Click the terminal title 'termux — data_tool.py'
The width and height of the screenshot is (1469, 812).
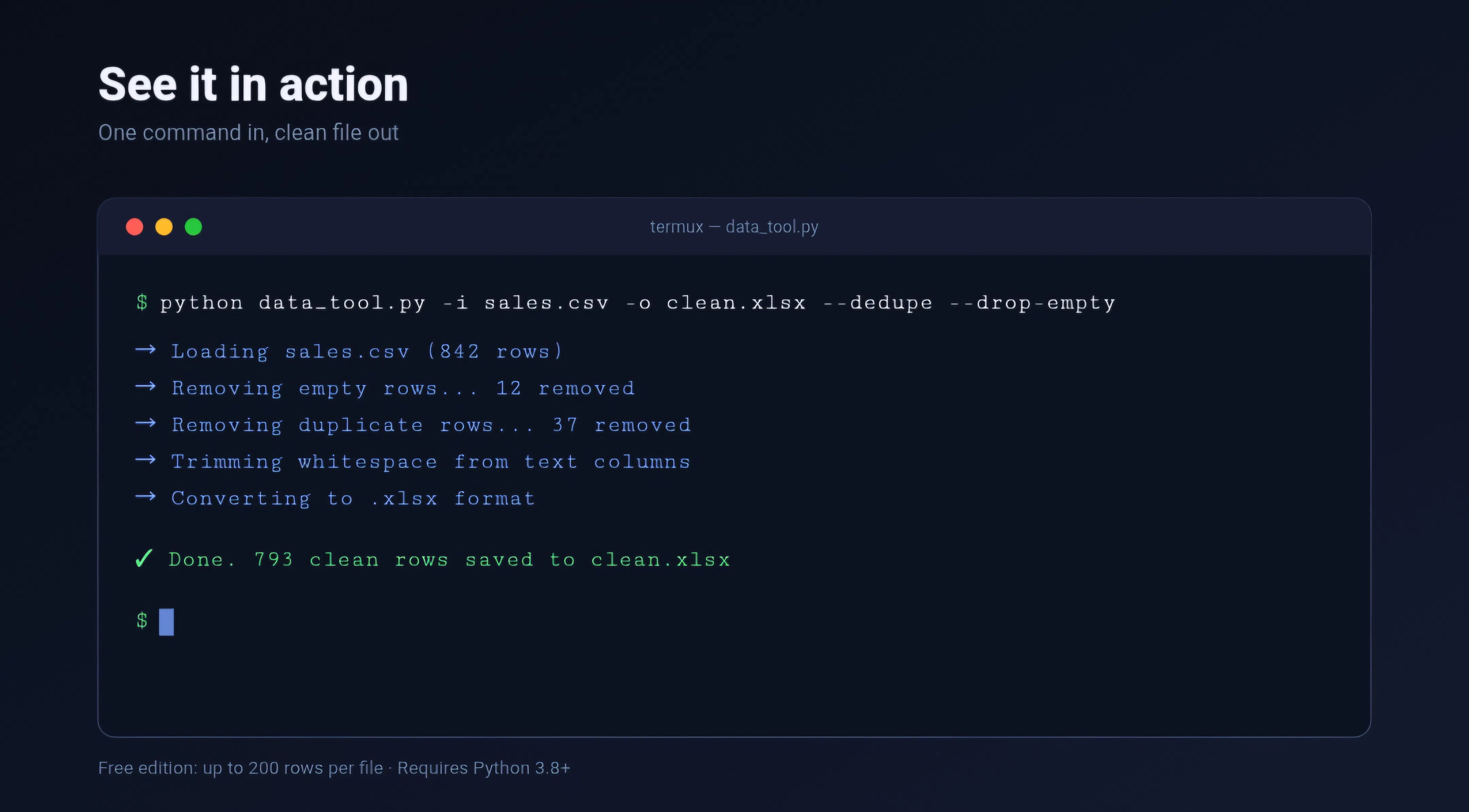(x=734, y=227)
